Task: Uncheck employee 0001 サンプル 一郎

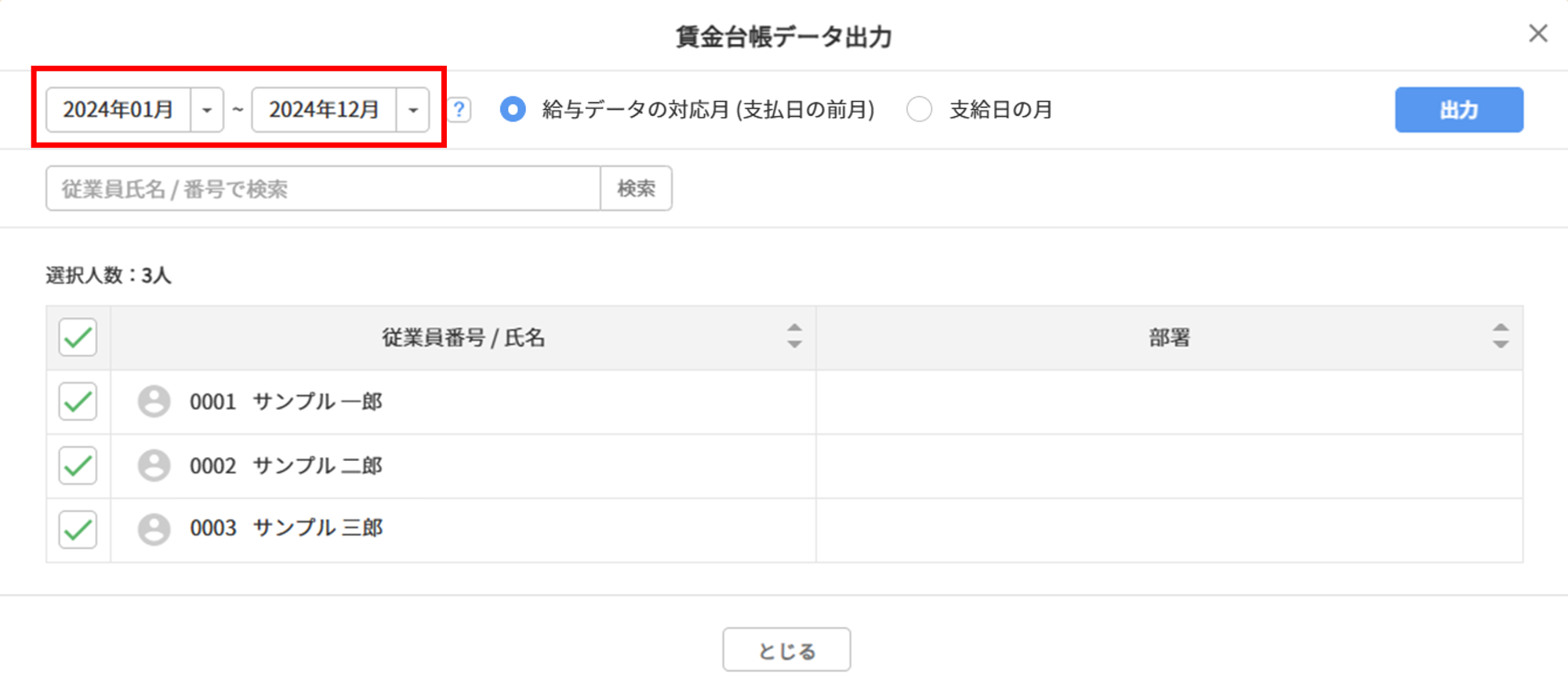Action: pyautogui.click(x=78, y=402)
